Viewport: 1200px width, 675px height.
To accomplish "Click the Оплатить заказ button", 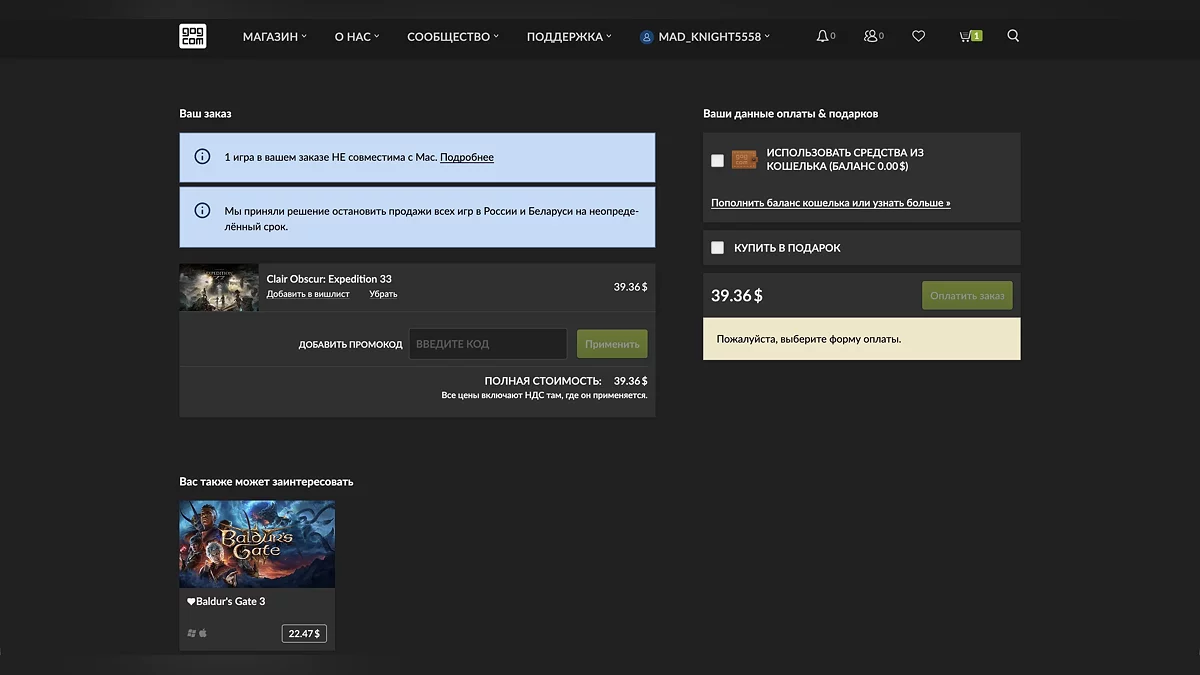I will tap(967, 295).
